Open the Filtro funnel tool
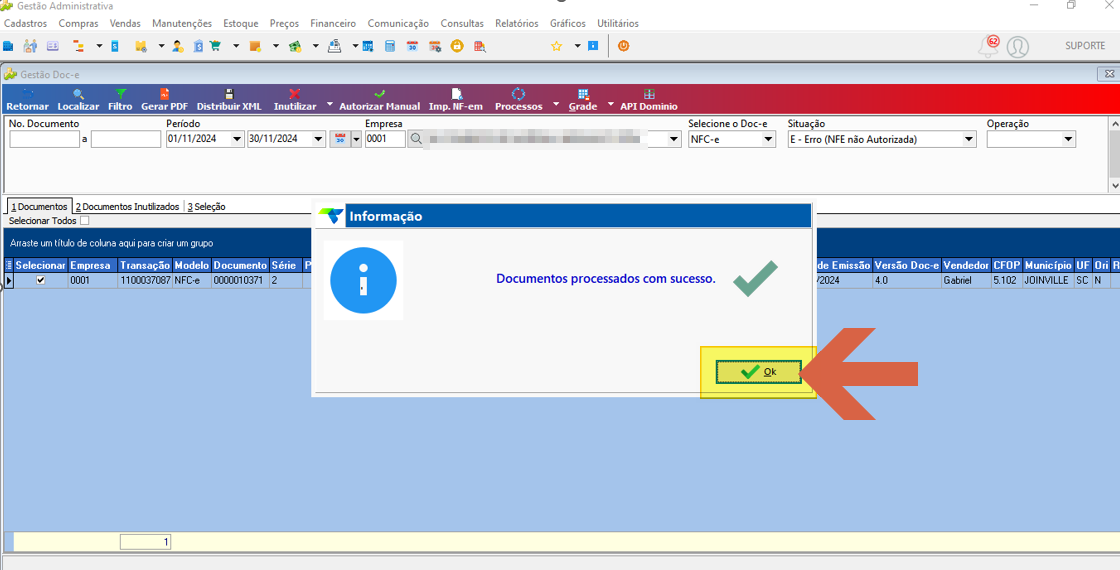The image size is (1120, 570). (x=121, y=100)
